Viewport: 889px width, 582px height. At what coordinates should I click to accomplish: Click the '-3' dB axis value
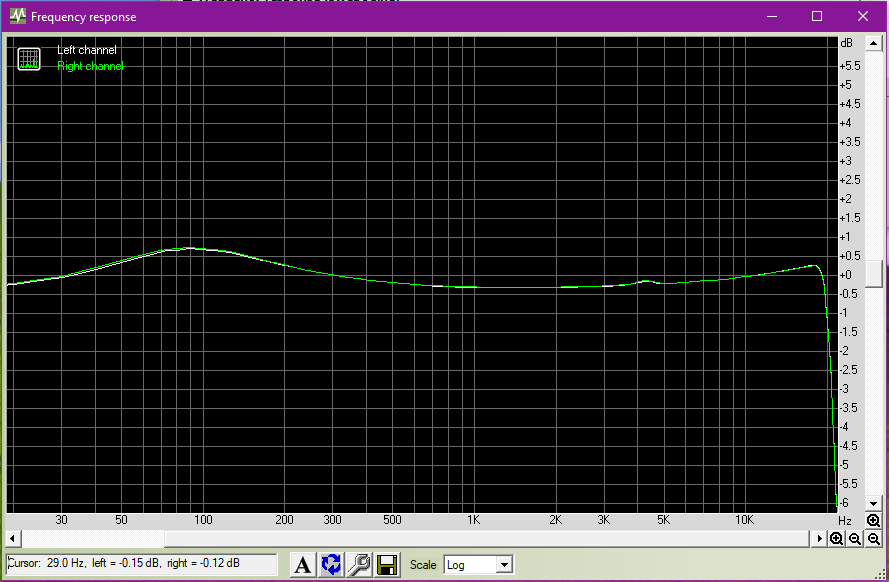844,389
